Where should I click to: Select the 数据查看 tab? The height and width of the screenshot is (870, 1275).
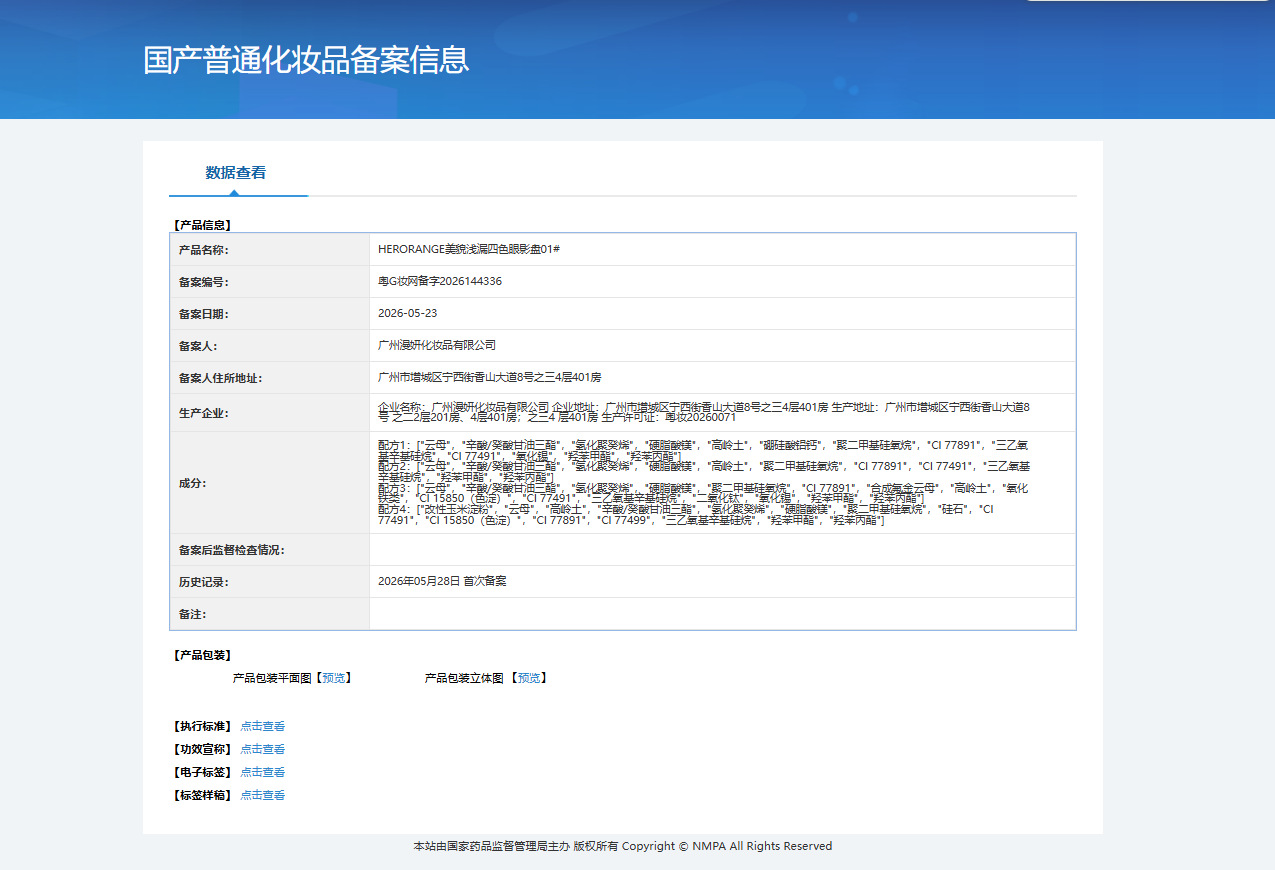[236, 172]
